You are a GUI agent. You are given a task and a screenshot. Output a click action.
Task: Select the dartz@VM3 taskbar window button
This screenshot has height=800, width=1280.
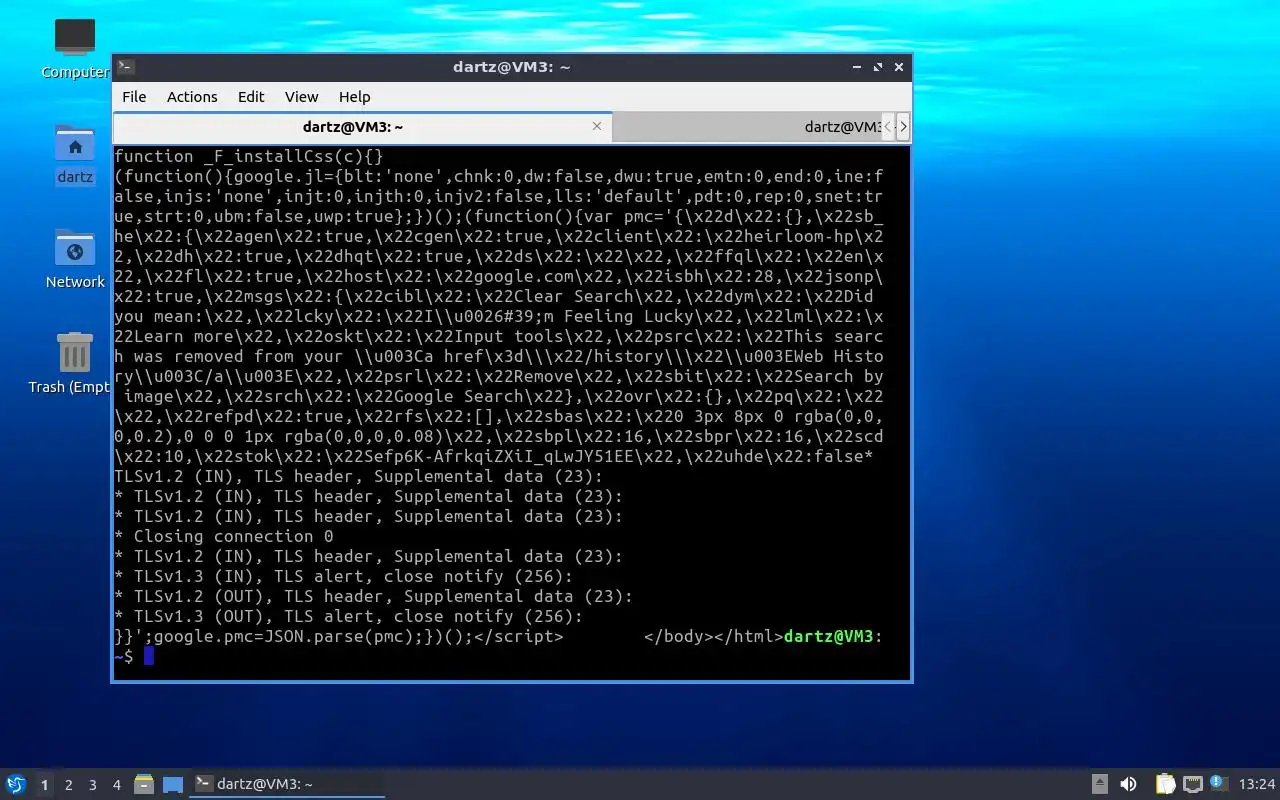(288, 784)
